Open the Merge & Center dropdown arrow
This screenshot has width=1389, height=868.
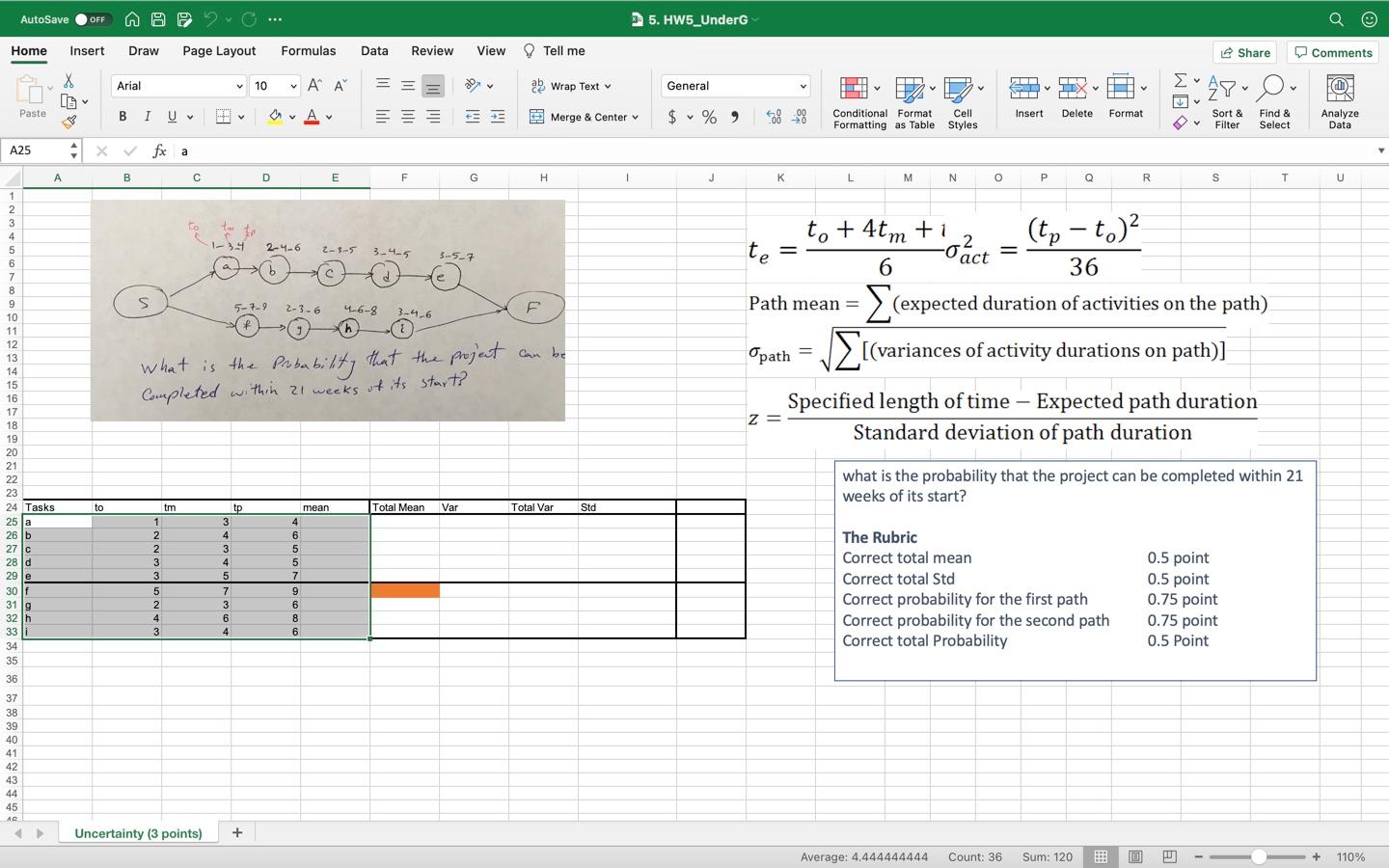[x=635, y=117]
